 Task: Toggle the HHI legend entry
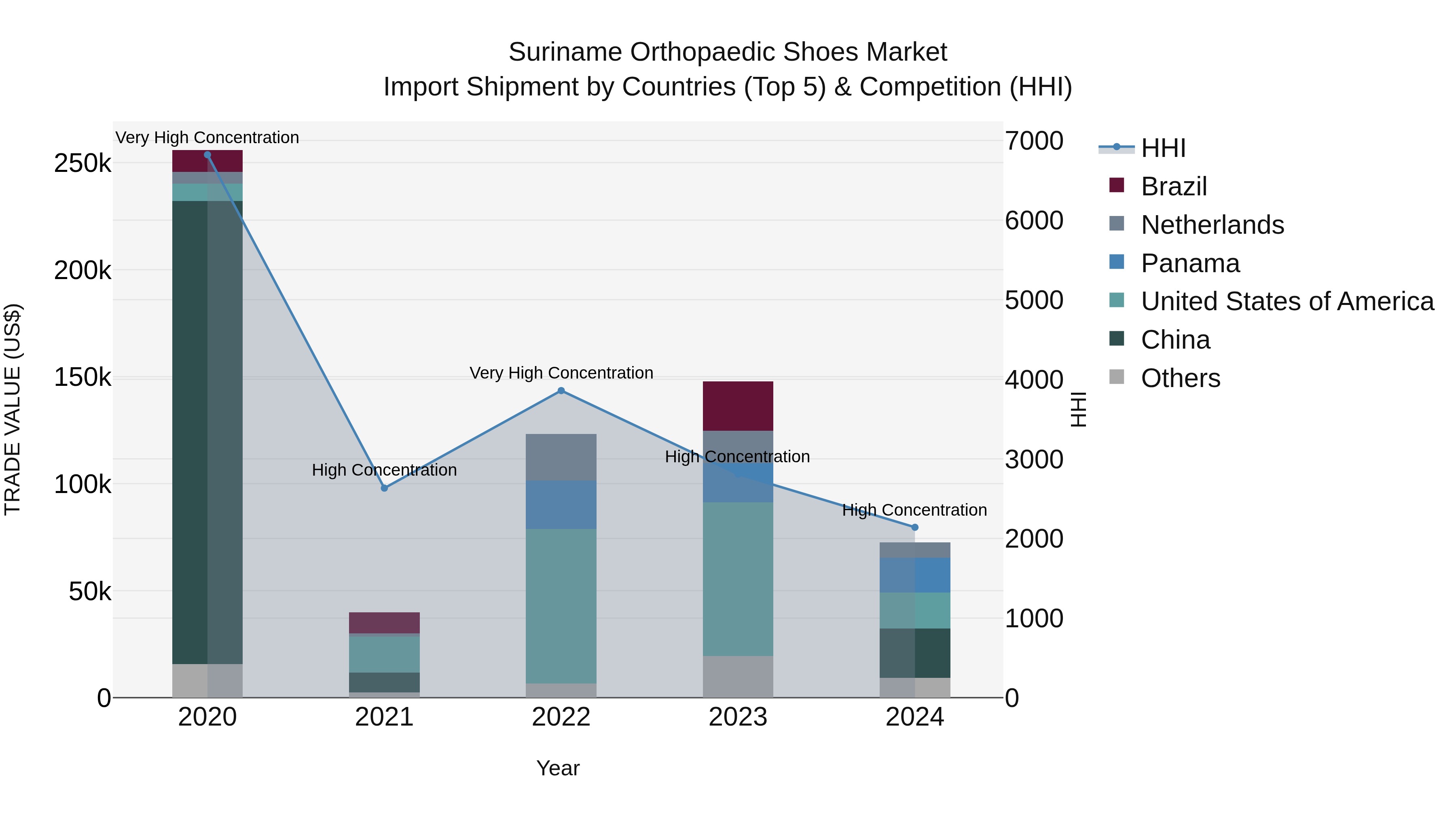tap(1142, 148)
